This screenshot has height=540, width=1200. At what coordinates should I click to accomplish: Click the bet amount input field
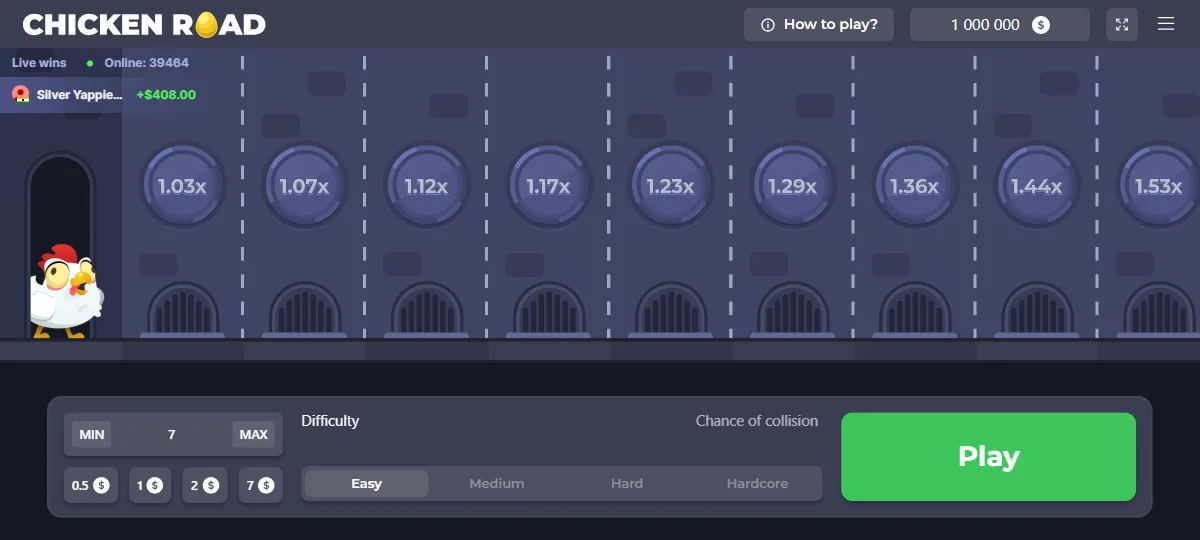pyautogui.click(x=172, y=434)
